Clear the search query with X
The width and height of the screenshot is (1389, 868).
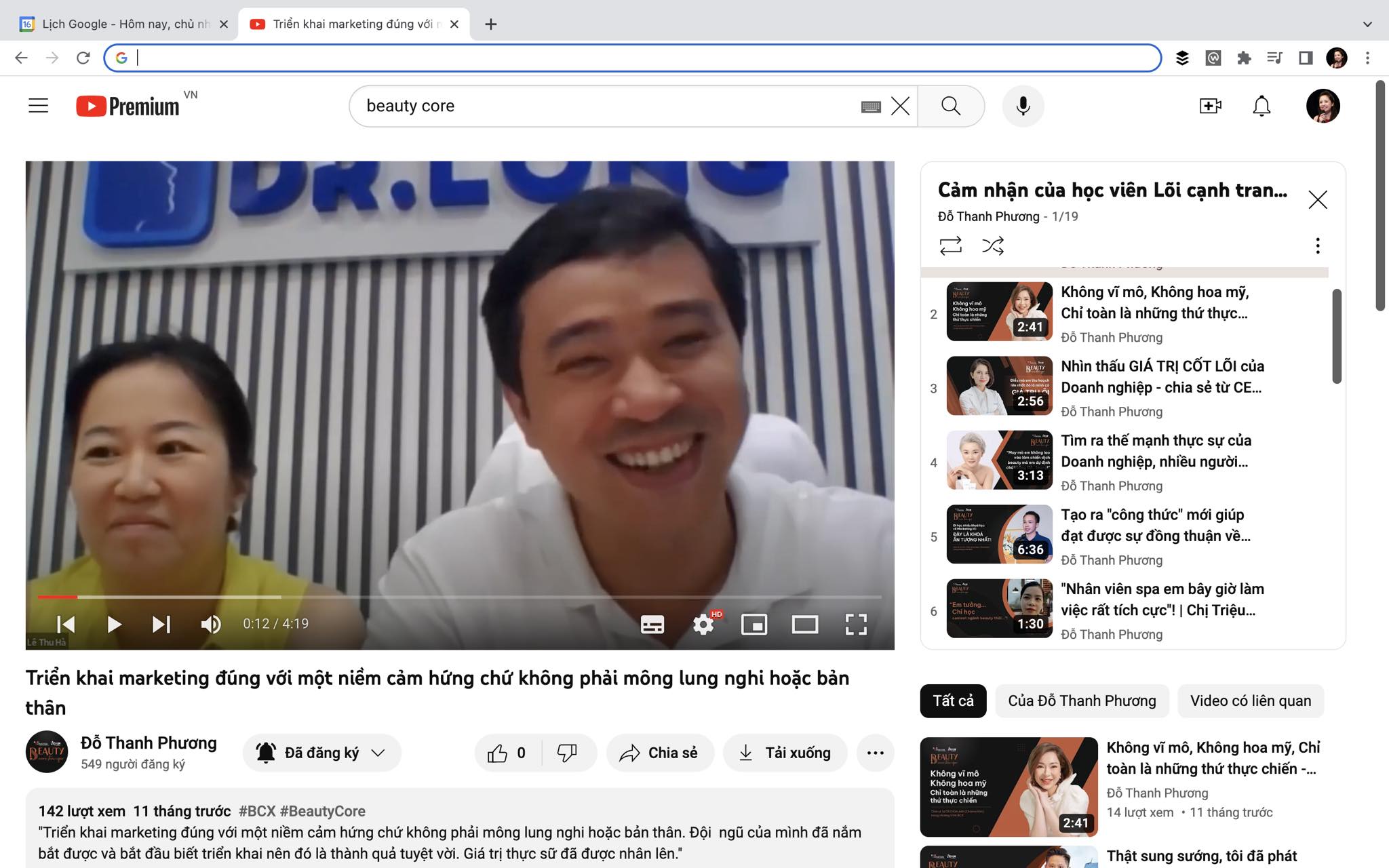coord(900,106)
